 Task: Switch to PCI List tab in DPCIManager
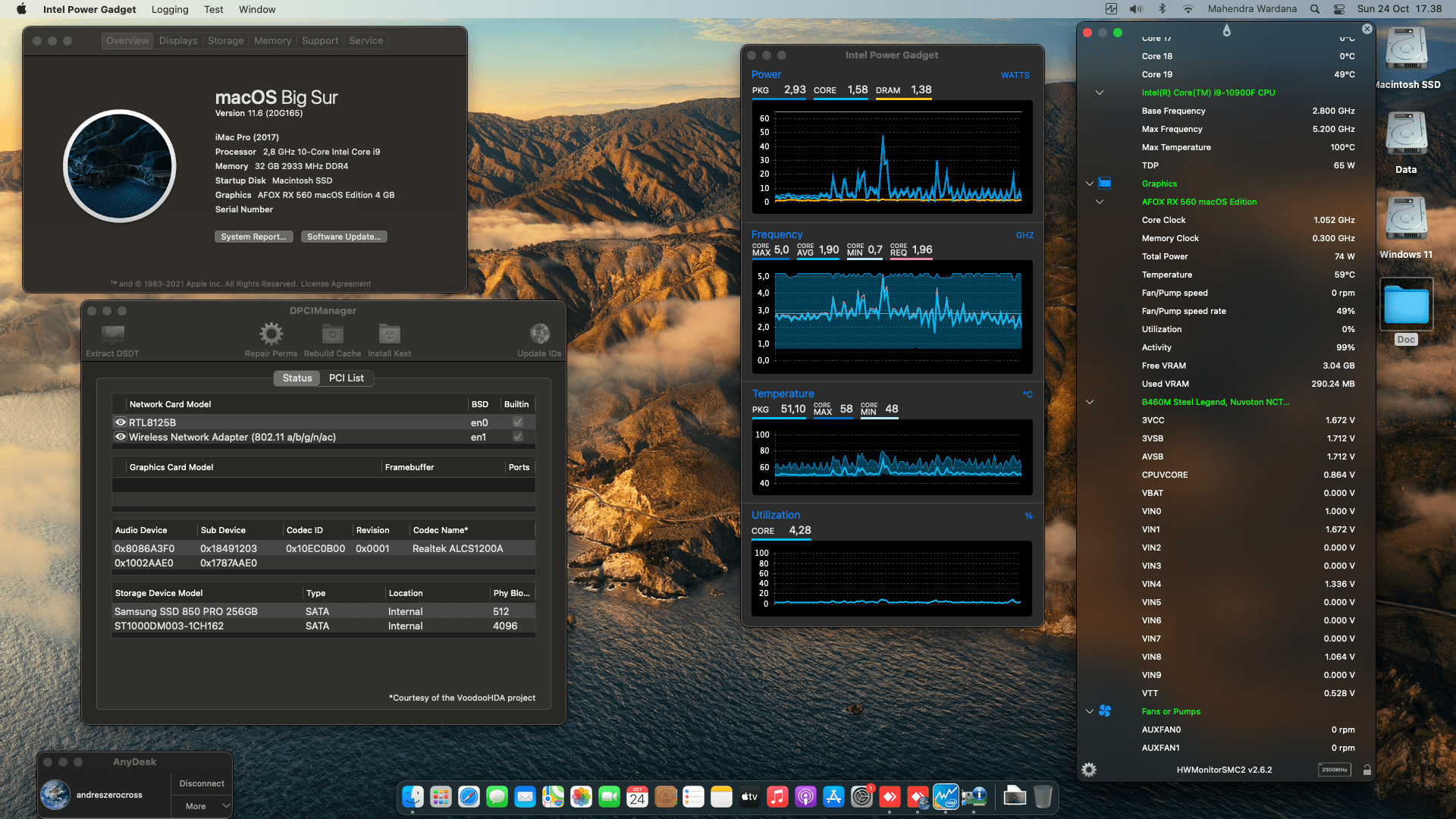tap(346, 378)
